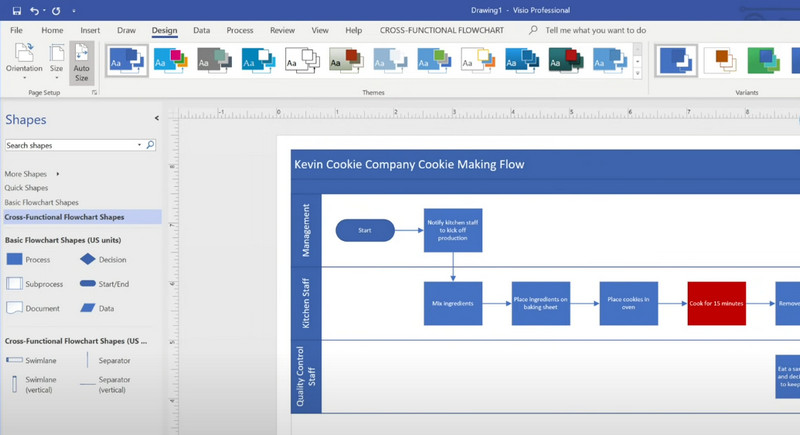Select the Process shape
The height and width of the screenshot is (435, 800).
[28, 260]
